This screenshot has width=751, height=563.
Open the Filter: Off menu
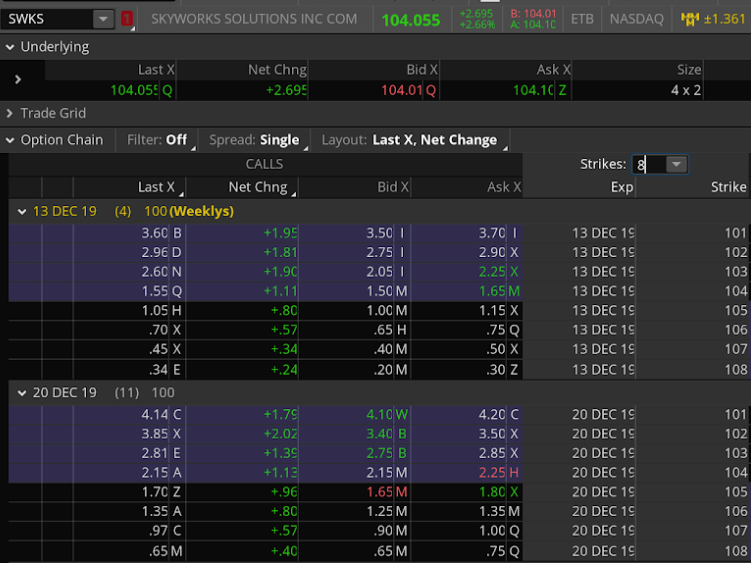[157, 140]
